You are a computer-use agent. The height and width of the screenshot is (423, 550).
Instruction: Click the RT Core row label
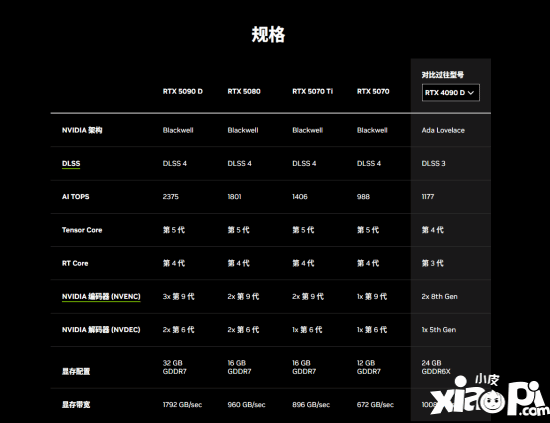[x=75, y=263]
